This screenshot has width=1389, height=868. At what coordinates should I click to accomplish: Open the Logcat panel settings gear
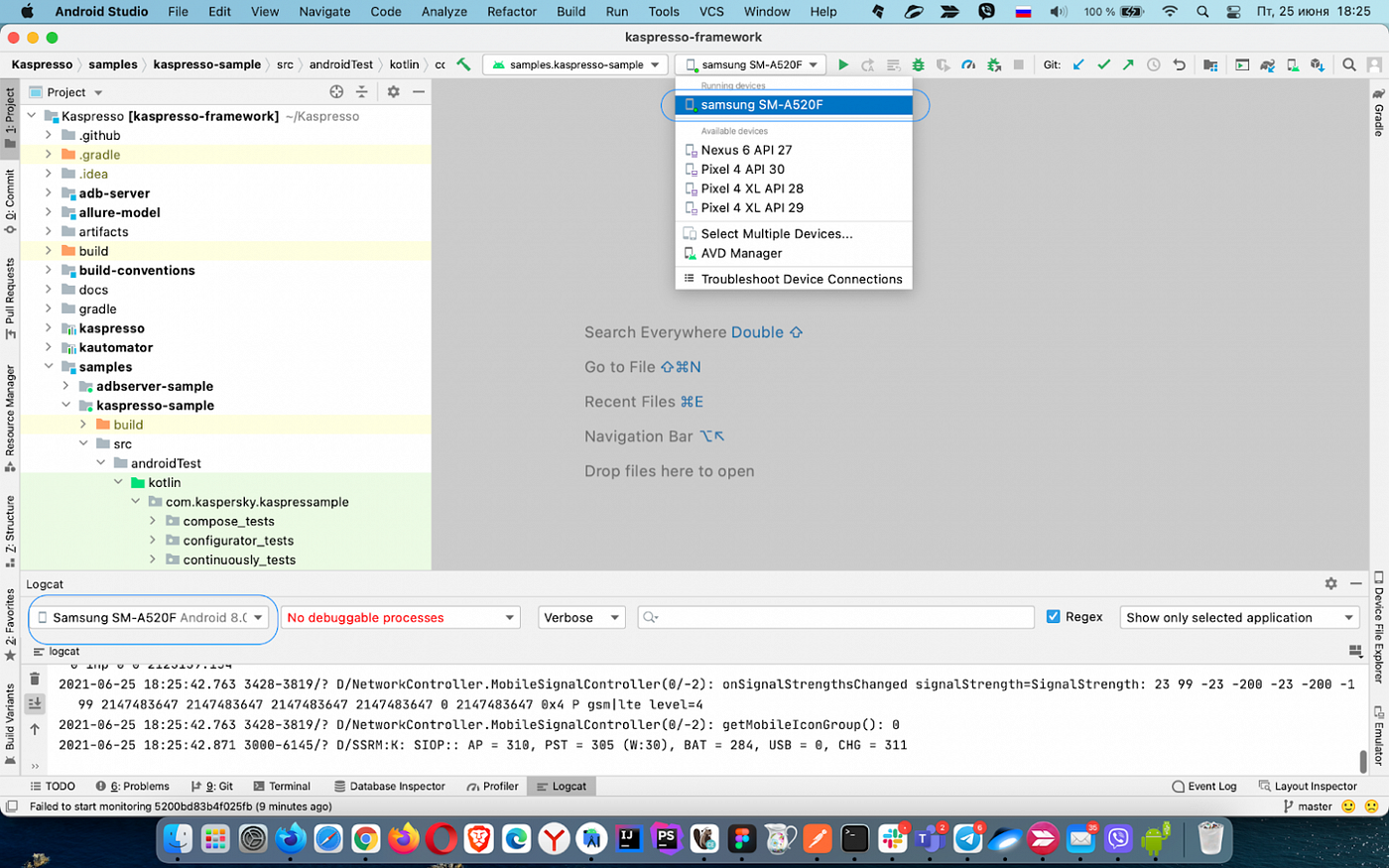[x=1330, y=584]
